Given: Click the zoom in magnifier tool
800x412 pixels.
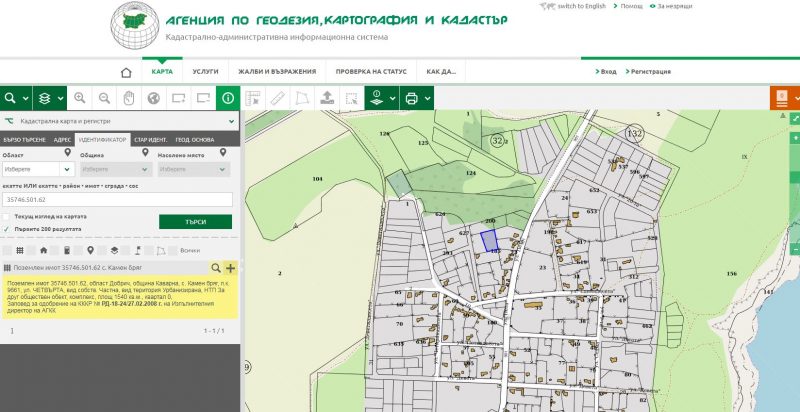Looking at the screenshot, I should tap(79, 98).
